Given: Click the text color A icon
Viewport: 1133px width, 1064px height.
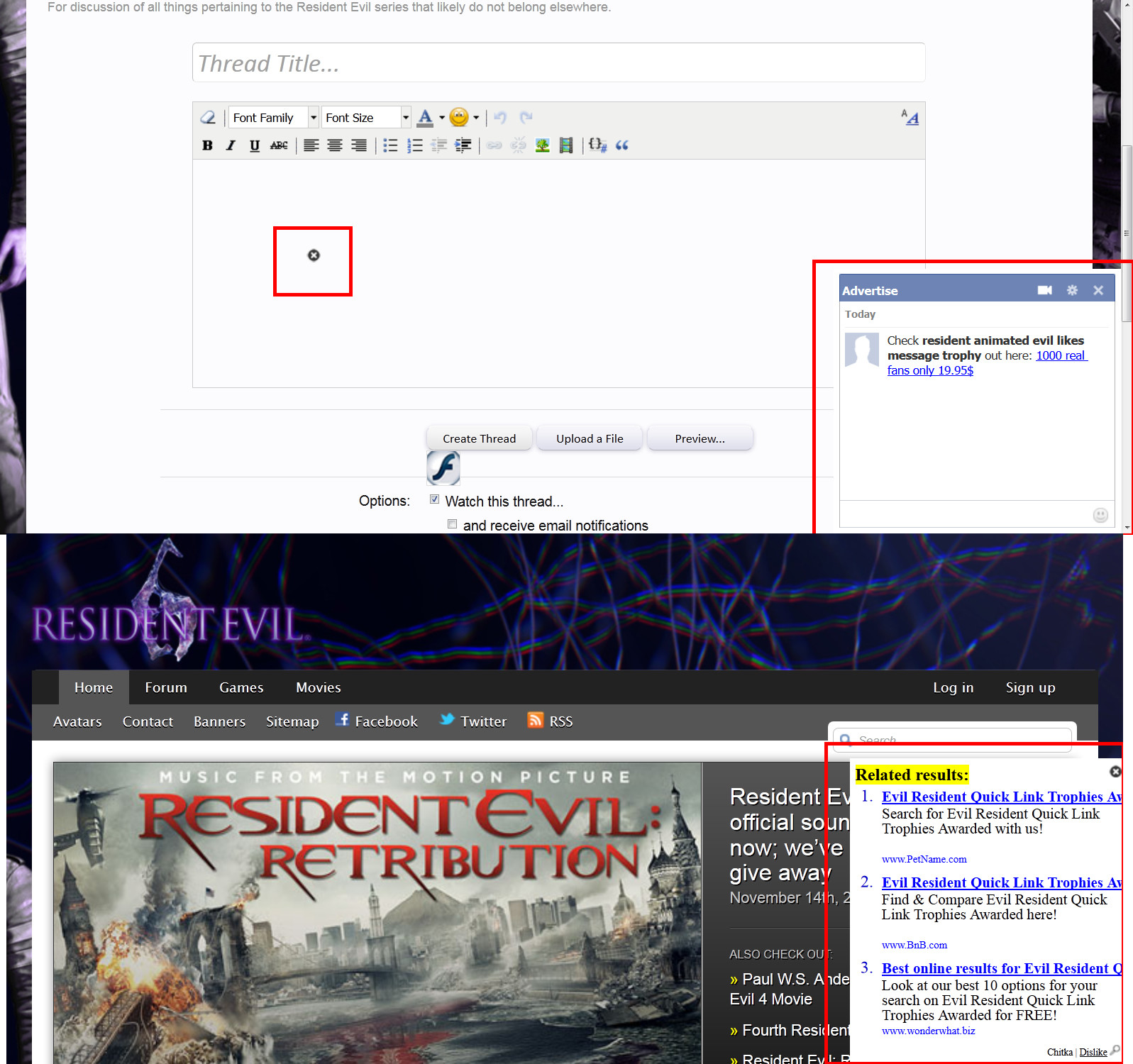Looking at the screenshot, I should (425, 117).
